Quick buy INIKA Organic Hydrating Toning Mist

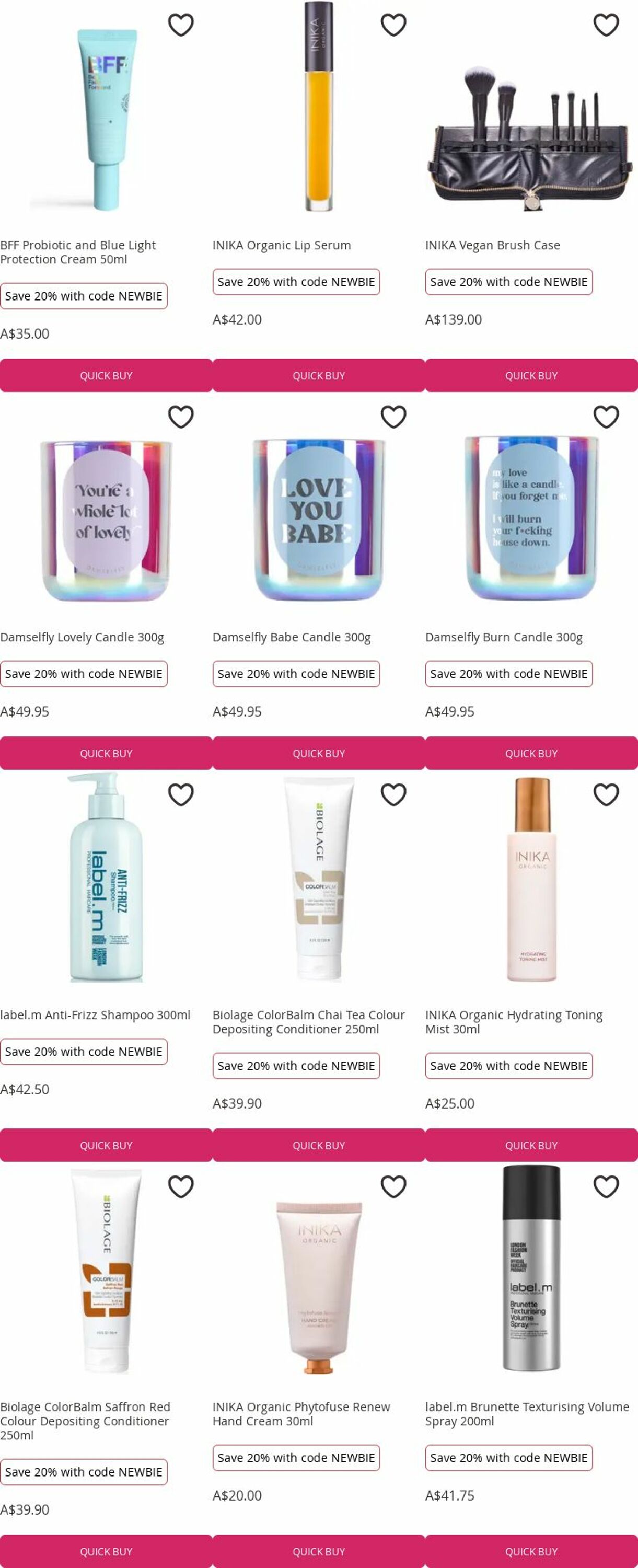point(531,1145)
